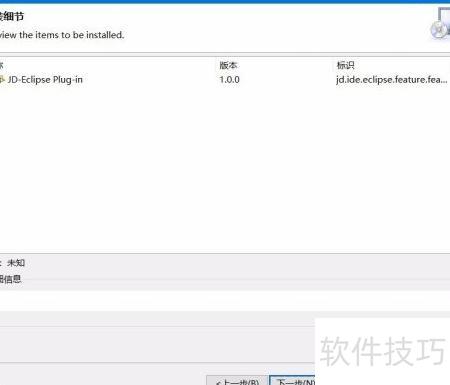Click the 安装细节 page title
This screenshot has width=450, height=385.
pos(12,16)
